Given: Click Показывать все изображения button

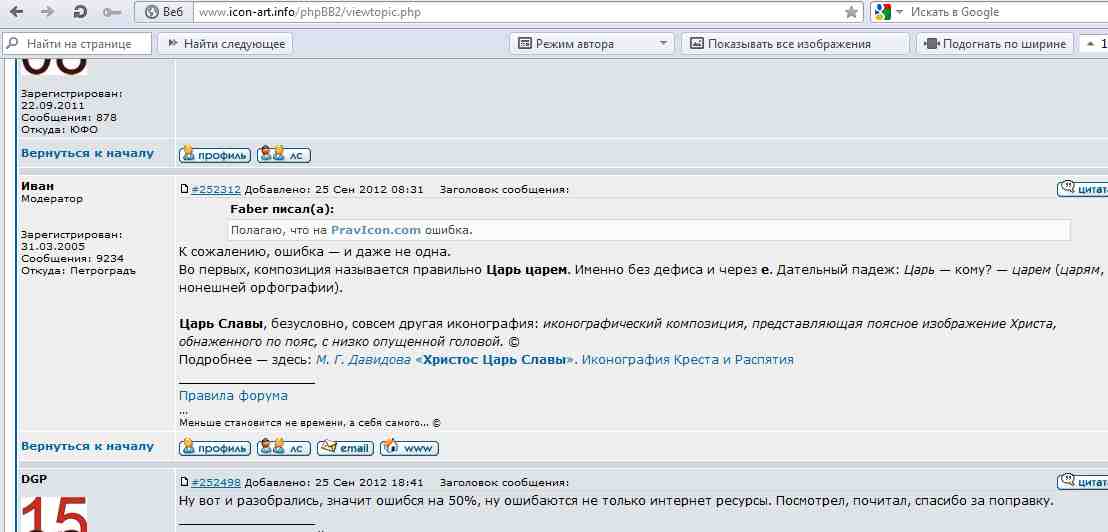Looking at the screenshot, I should click(x=795, y=44).
